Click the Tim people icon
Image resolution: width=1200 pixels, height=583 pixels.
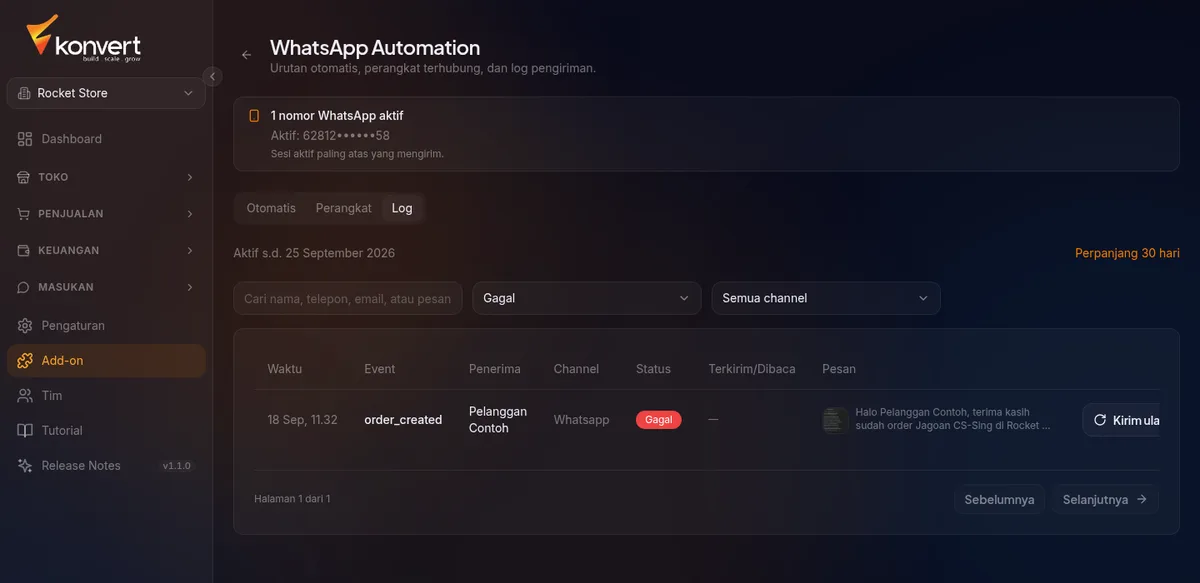(25, 396)
